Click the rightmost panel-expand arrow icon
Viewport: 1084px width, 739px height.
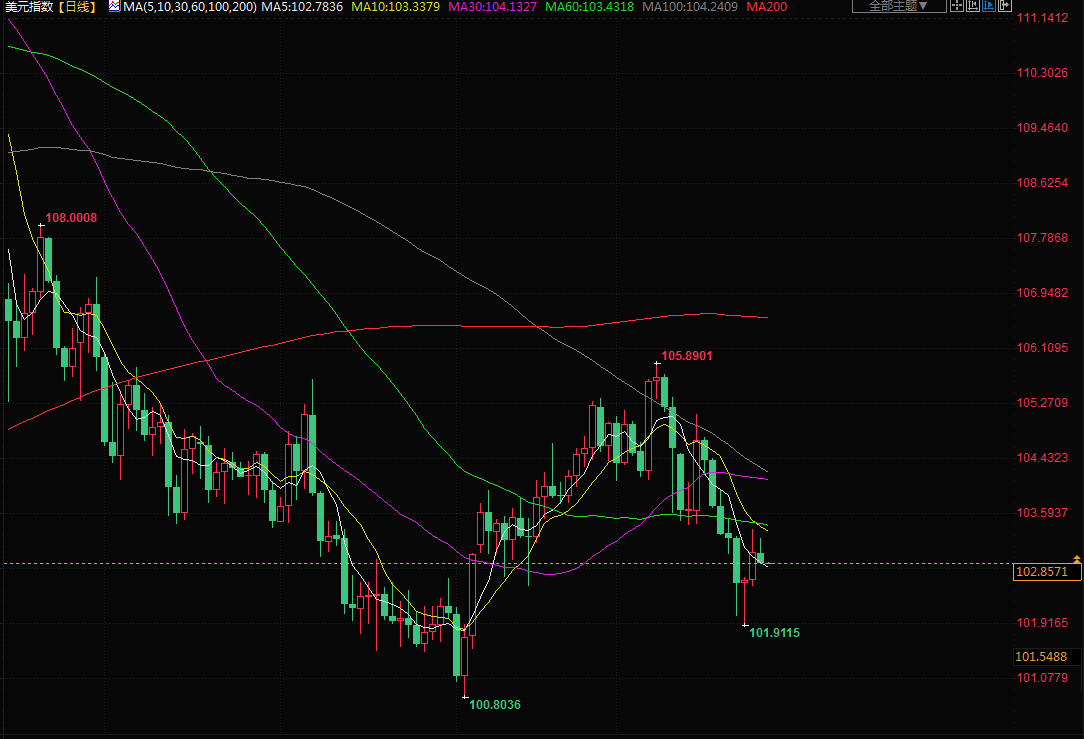pyautogui.click(x=1005, y=6)
